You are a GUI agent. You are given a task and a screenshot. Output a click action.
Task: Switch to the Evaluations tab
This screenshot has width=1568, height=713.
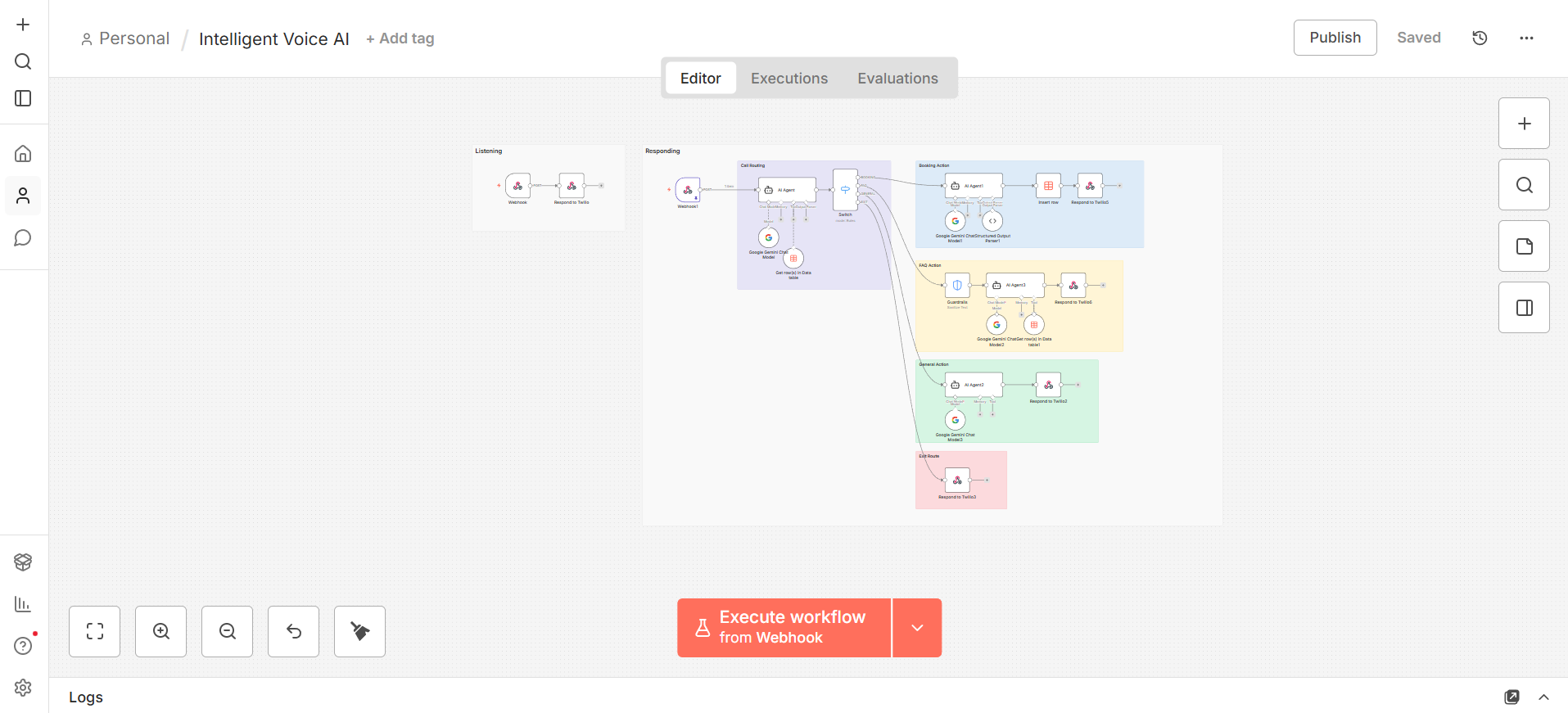897,79
